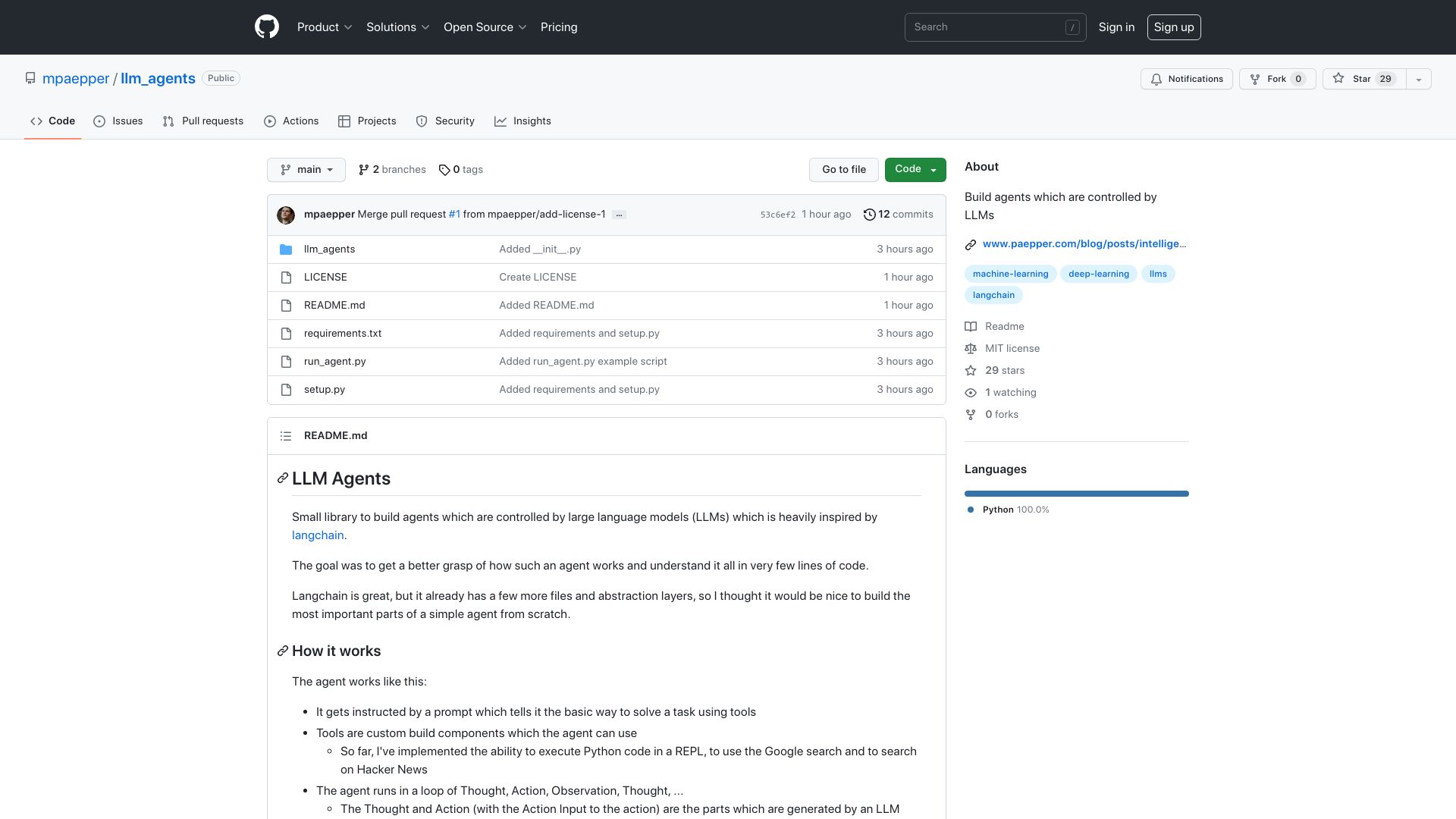Open the main branch dropdown

pos(306,170)
